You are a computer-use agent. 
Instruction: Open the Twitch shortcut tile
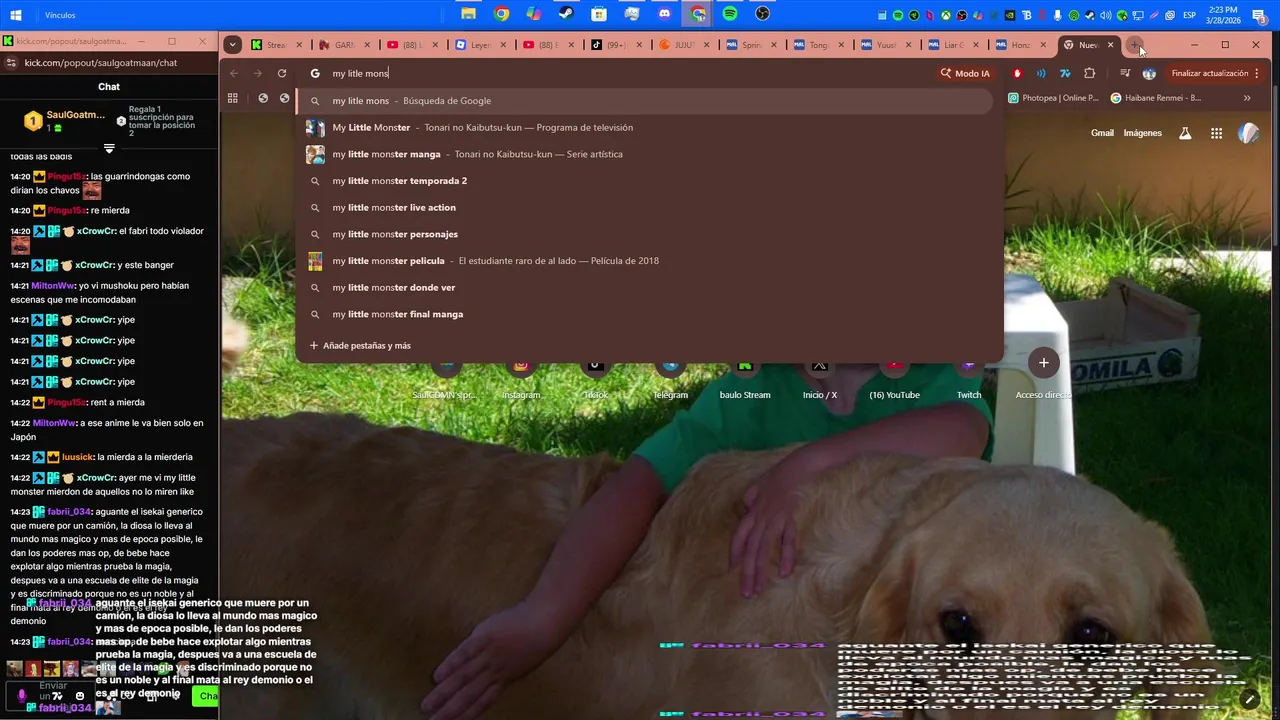pyautogui.click(x=969, y=378)
